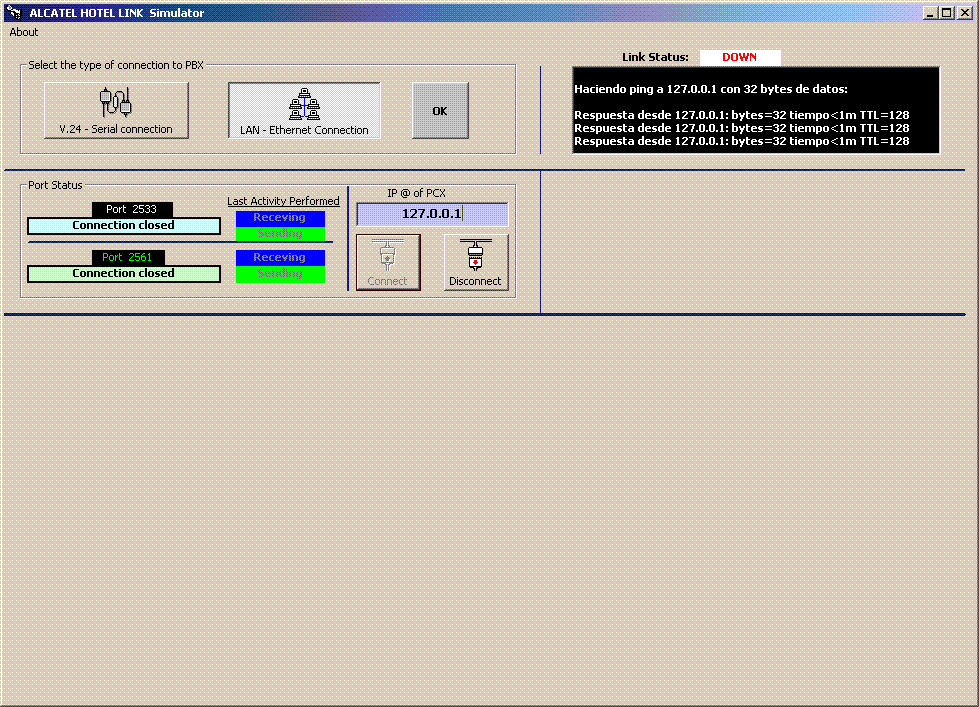The image size is (979, 707).
Task: Click the Link Status DOWN indicator
Action: click(x=740, y=57)
